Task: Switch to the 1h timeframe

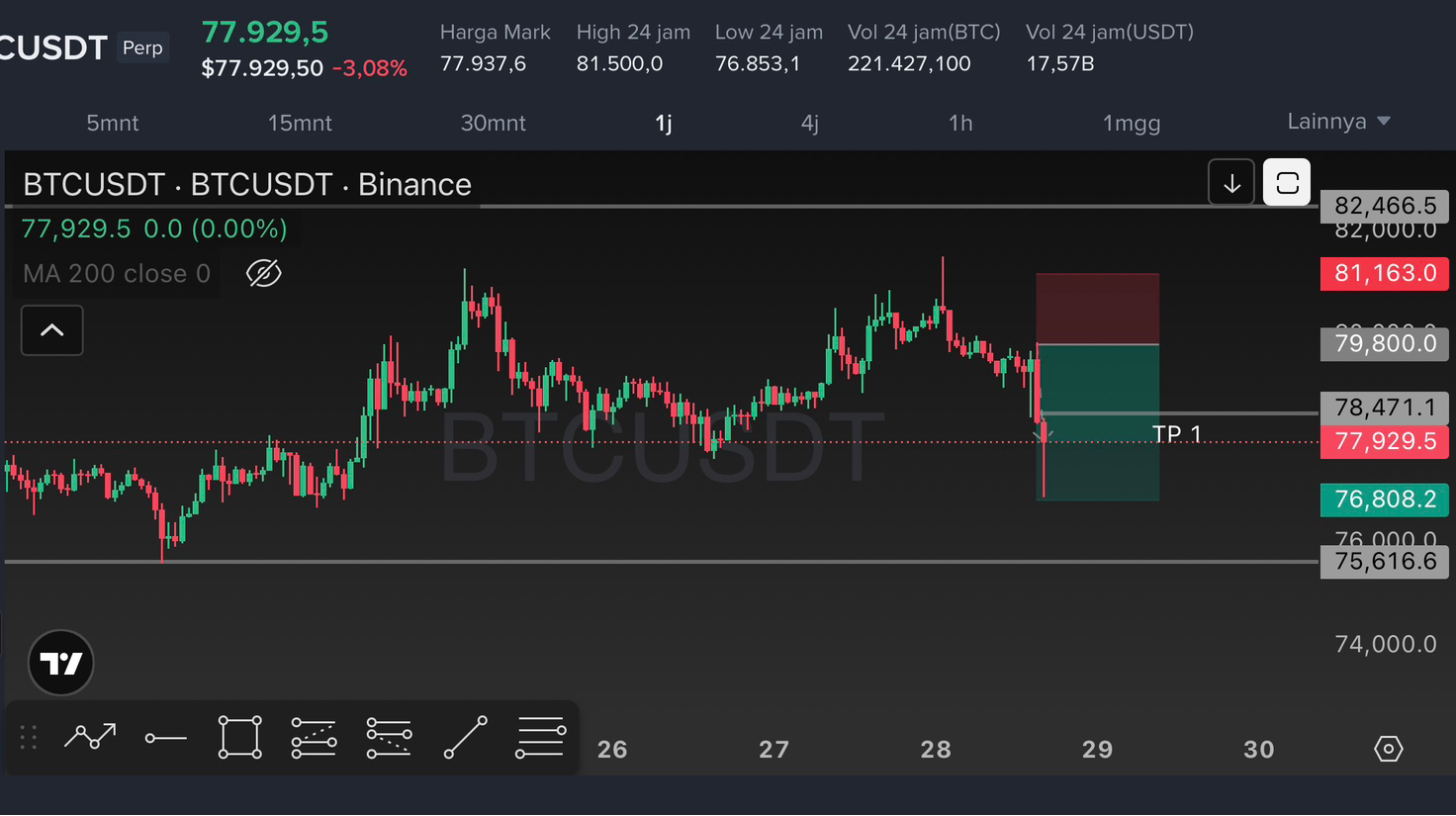Action: 960,123
